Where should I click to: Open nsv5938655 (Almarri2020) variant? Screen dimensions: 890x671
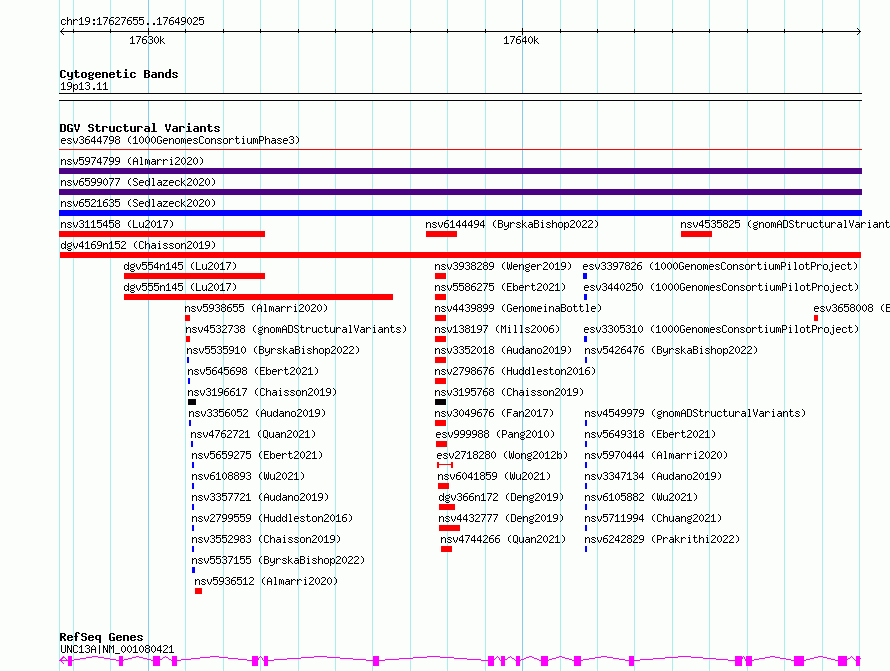[x=256, y=308]
